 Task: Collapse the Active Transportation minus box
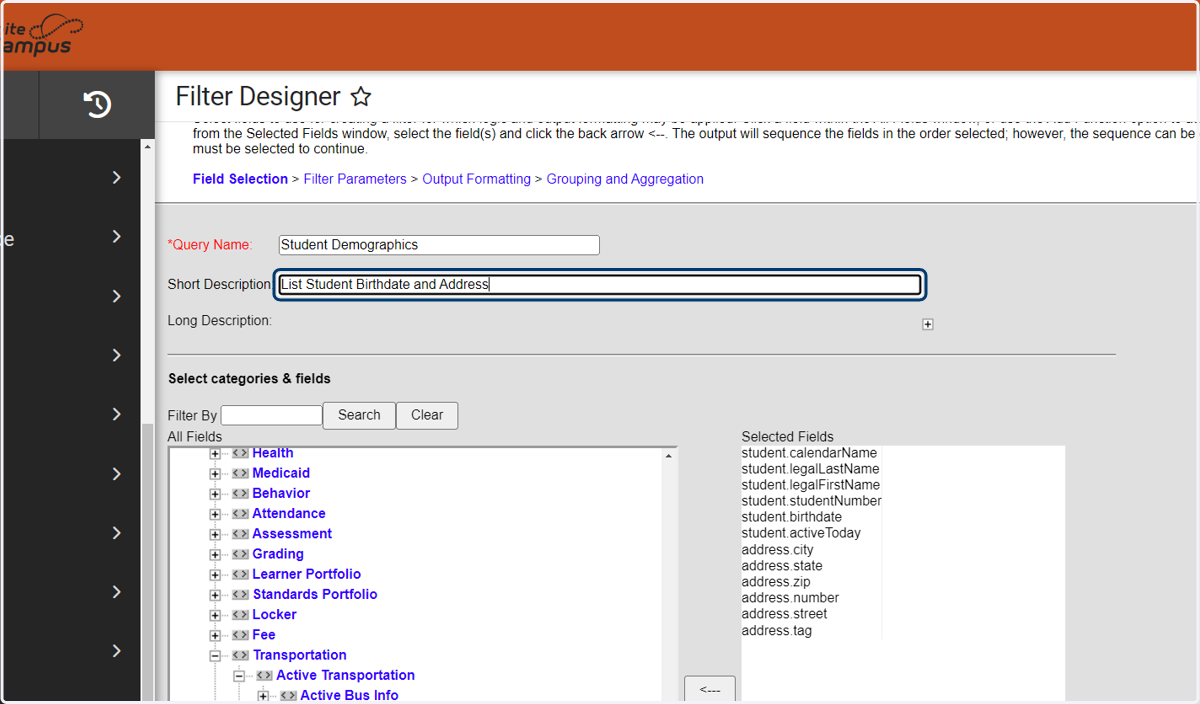239,676
